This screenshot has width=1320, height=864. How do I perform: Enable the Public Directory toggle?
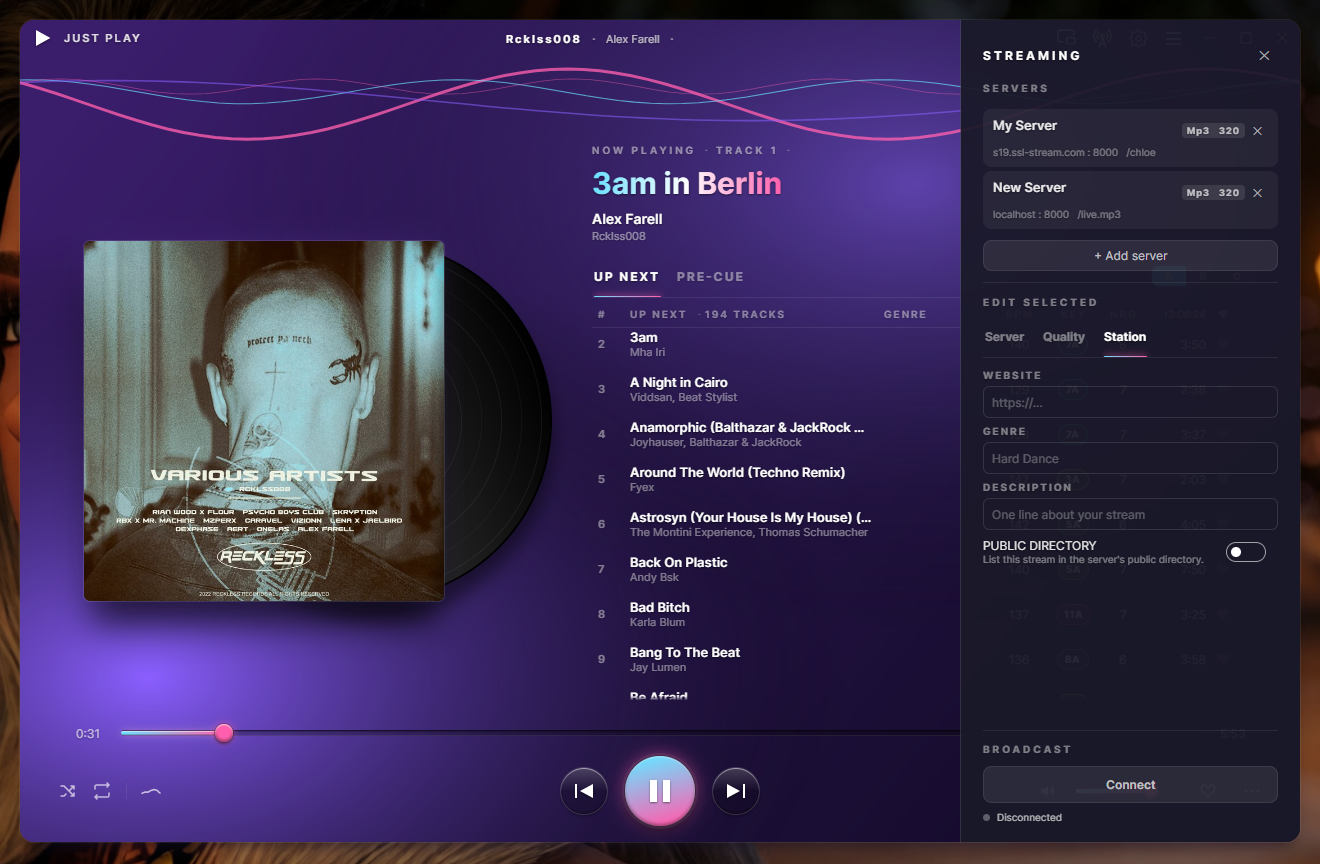point(1246,552)
